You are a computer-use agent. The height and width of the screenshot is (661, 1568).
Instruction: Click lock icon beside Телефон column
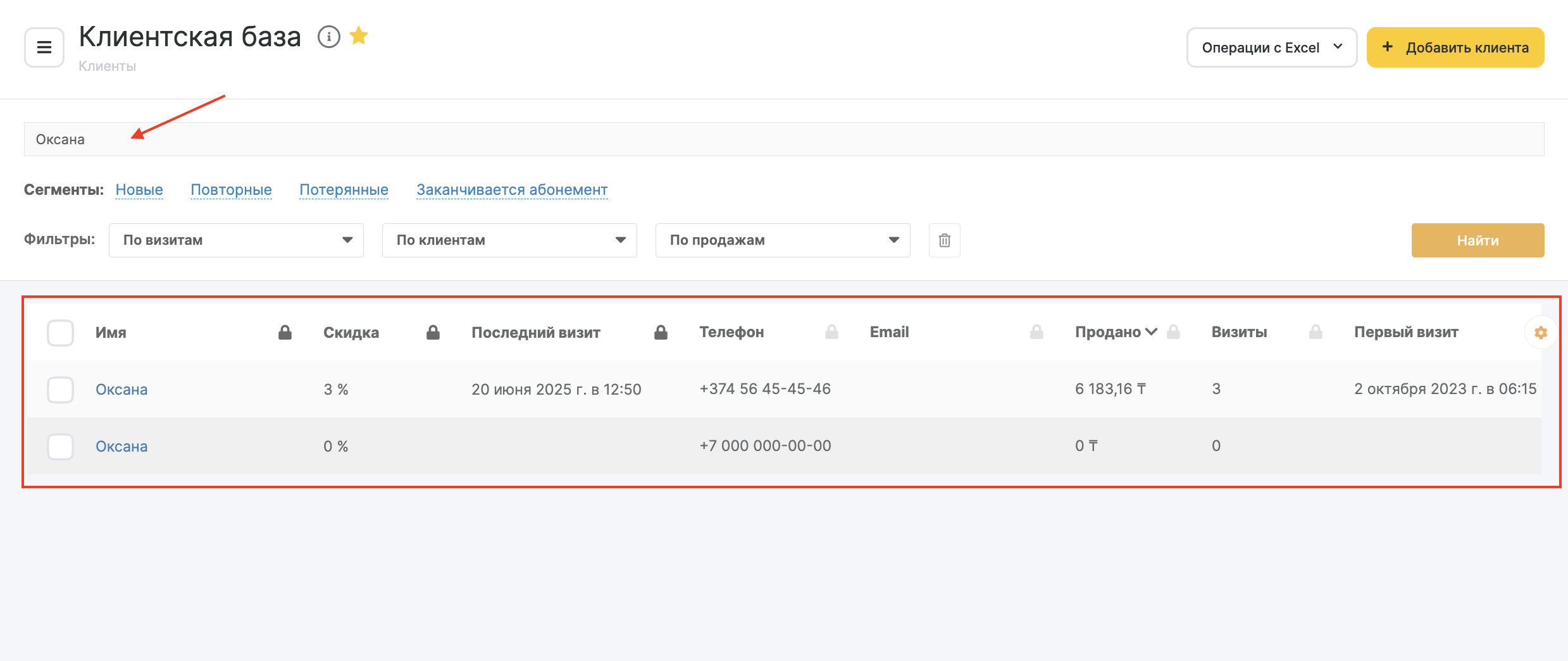831,333
